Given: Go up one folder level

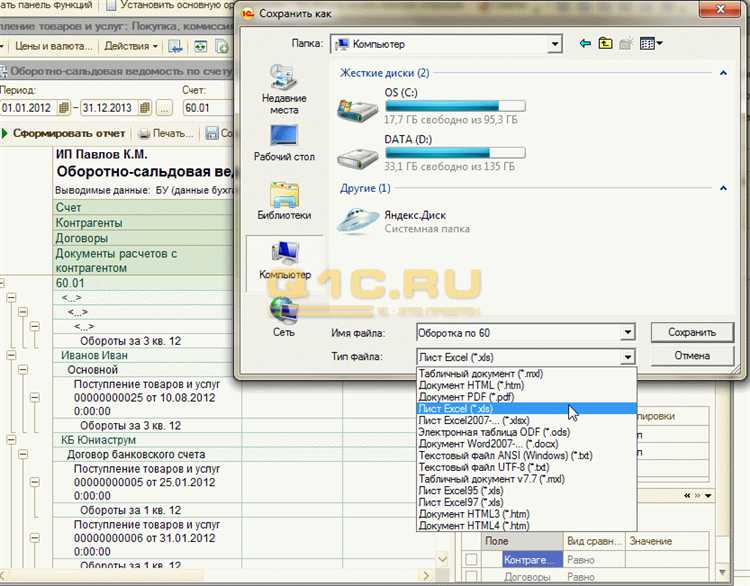Looking at the screenshot, I should 605,44.
